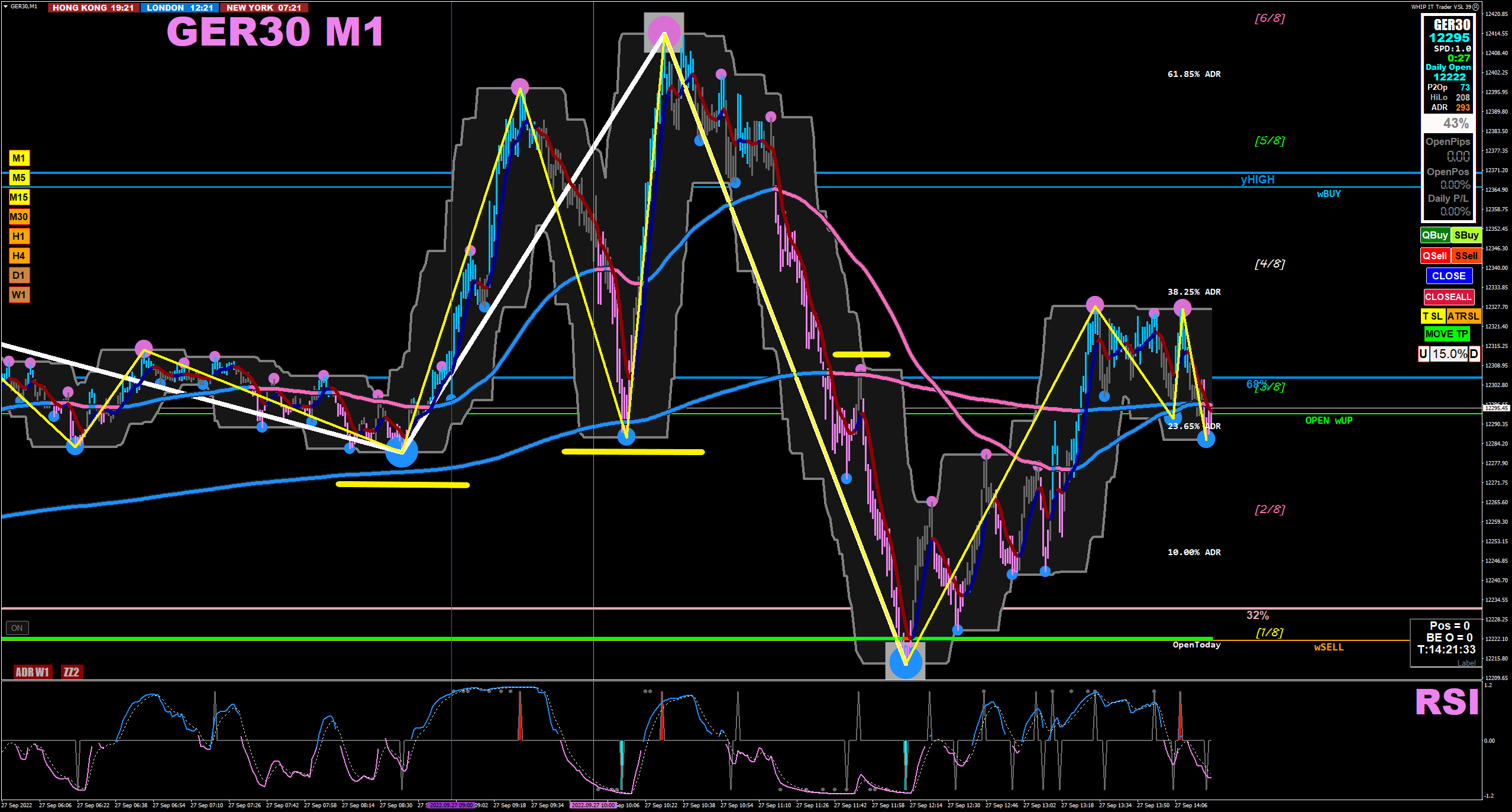Screen dimensions: 1512x812
Task: Open the GER30,M1 chart dropdown arrow
Action: click(x=5, y=7)
